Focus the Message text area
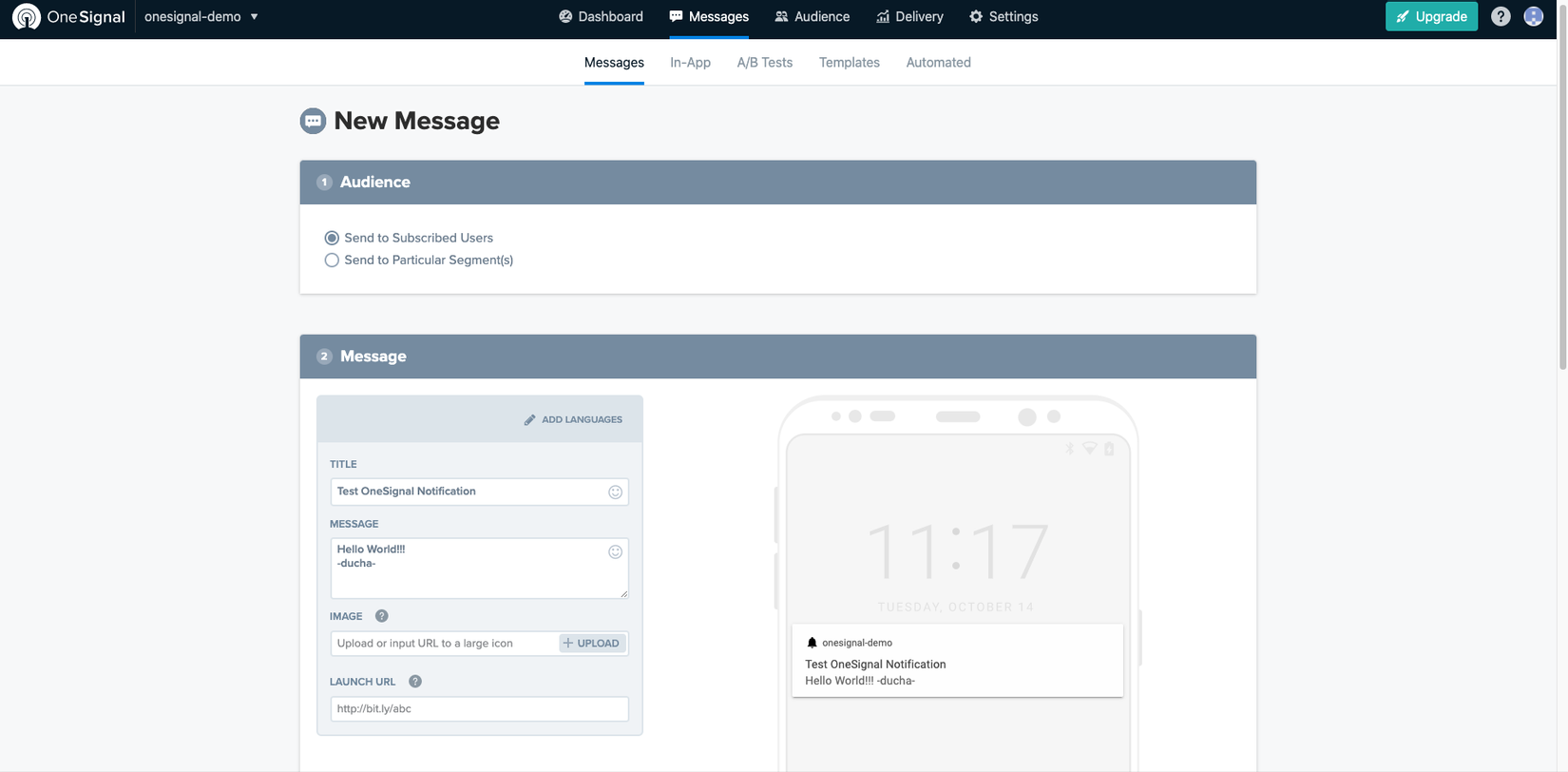Screen dimensions: 1568x772 tap(479, 569)
